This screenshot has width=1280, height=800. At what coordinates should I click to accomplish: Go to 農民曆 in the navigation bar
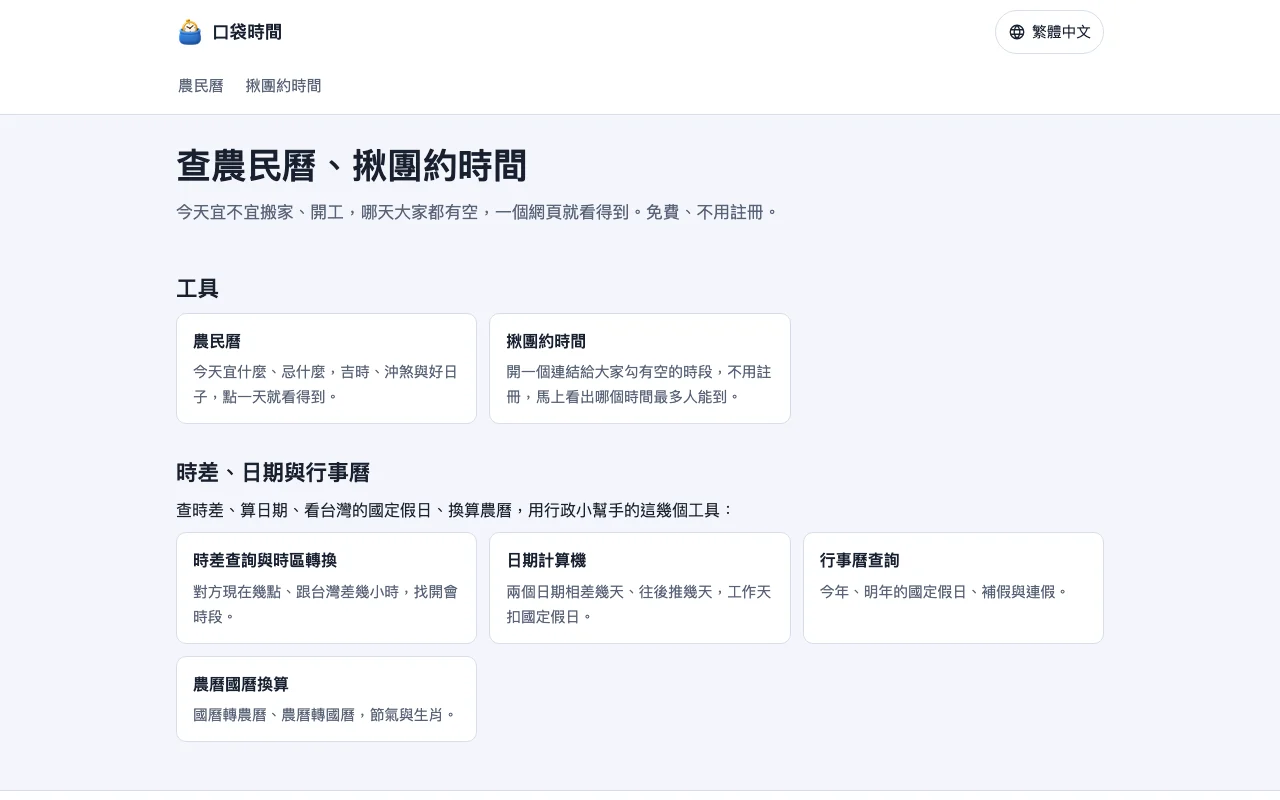(x=201, y=86)
